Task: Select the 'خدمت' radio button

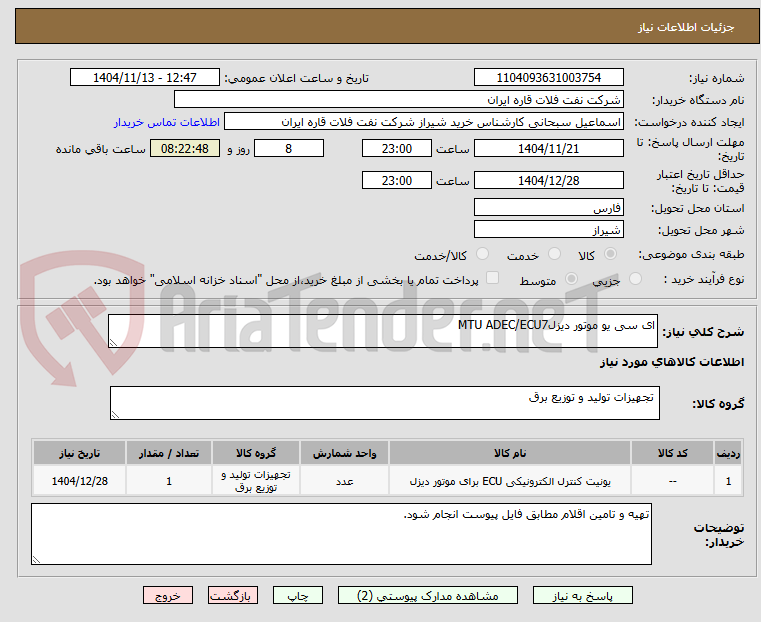Action: coord(554,254)
